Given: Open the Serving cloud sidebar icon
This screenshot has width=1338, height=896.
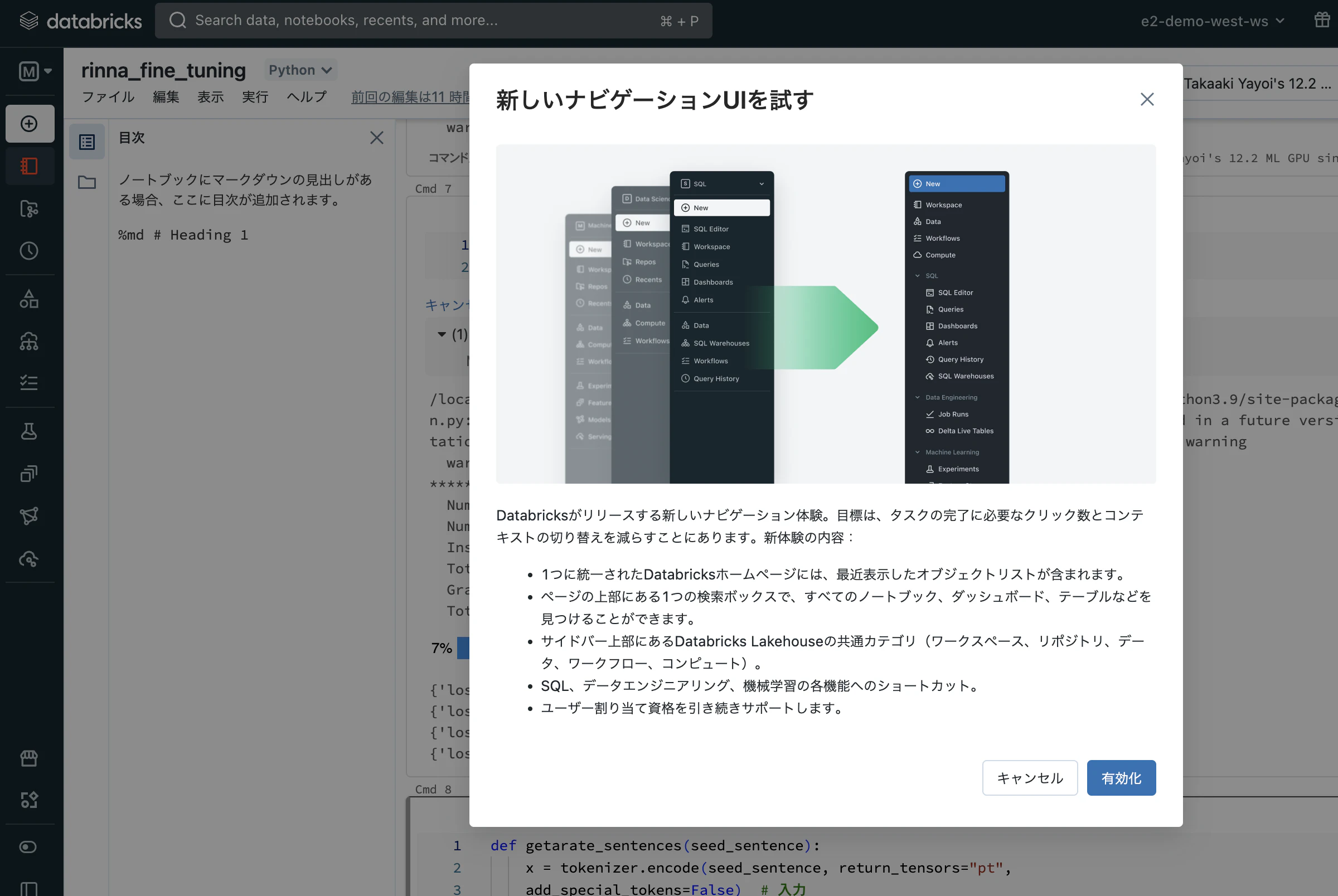Looking at the screenshot, I should 29,559.
